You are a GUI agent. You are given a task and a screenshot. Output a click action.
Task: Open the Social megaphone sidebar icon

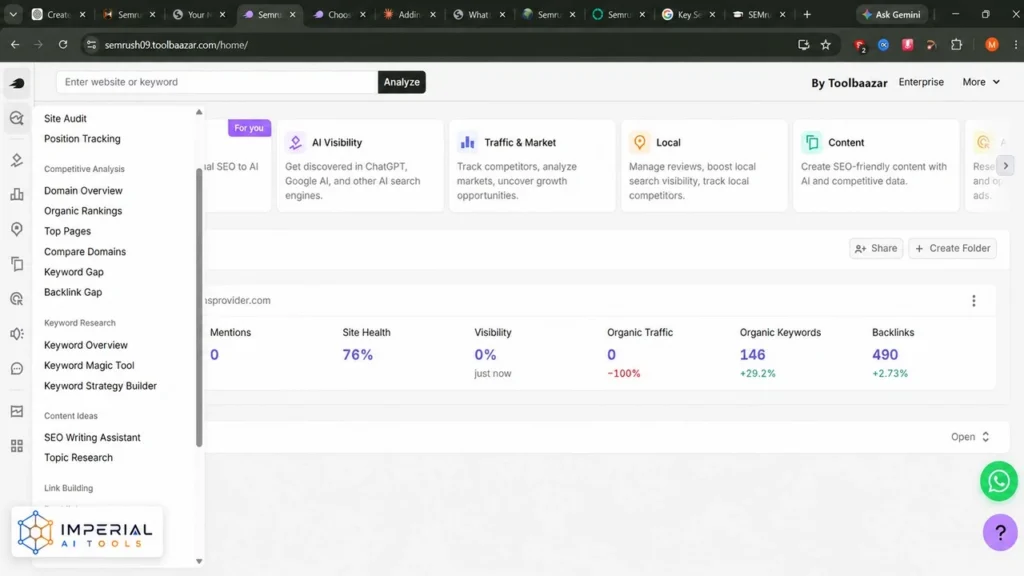pyautogui.click(x=17, y=334)
